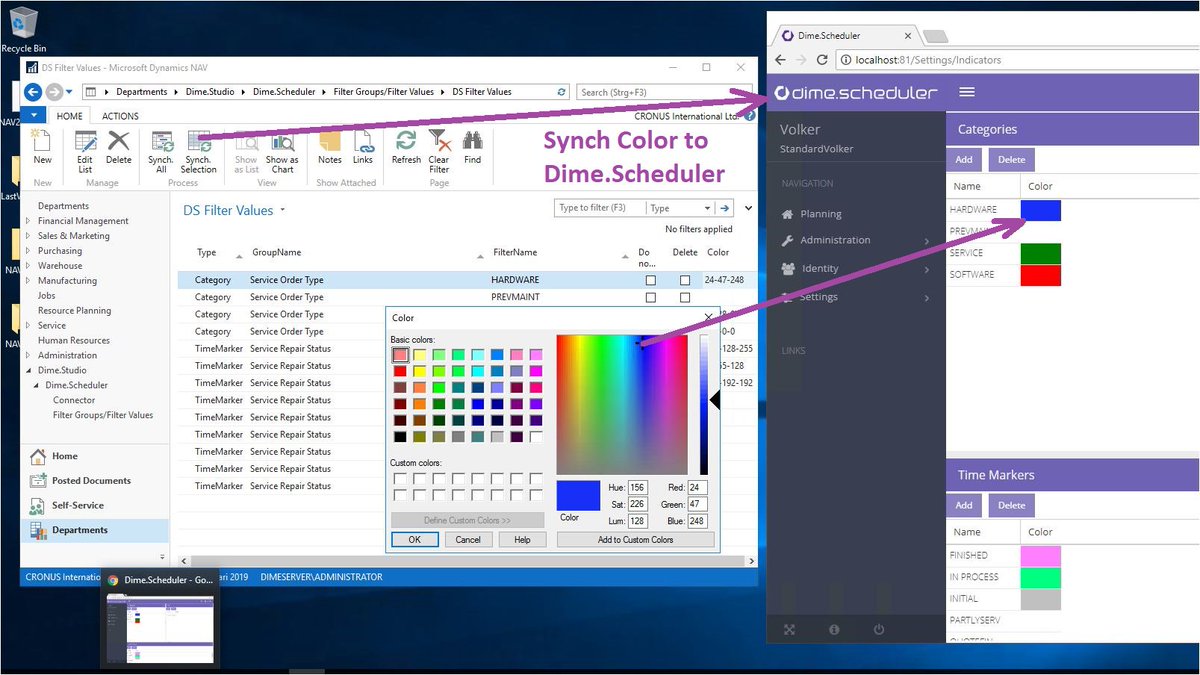The image size is (1200, 675).
Task: Click the Type to filter (F3) box
Action: click(x=600, y=208)
